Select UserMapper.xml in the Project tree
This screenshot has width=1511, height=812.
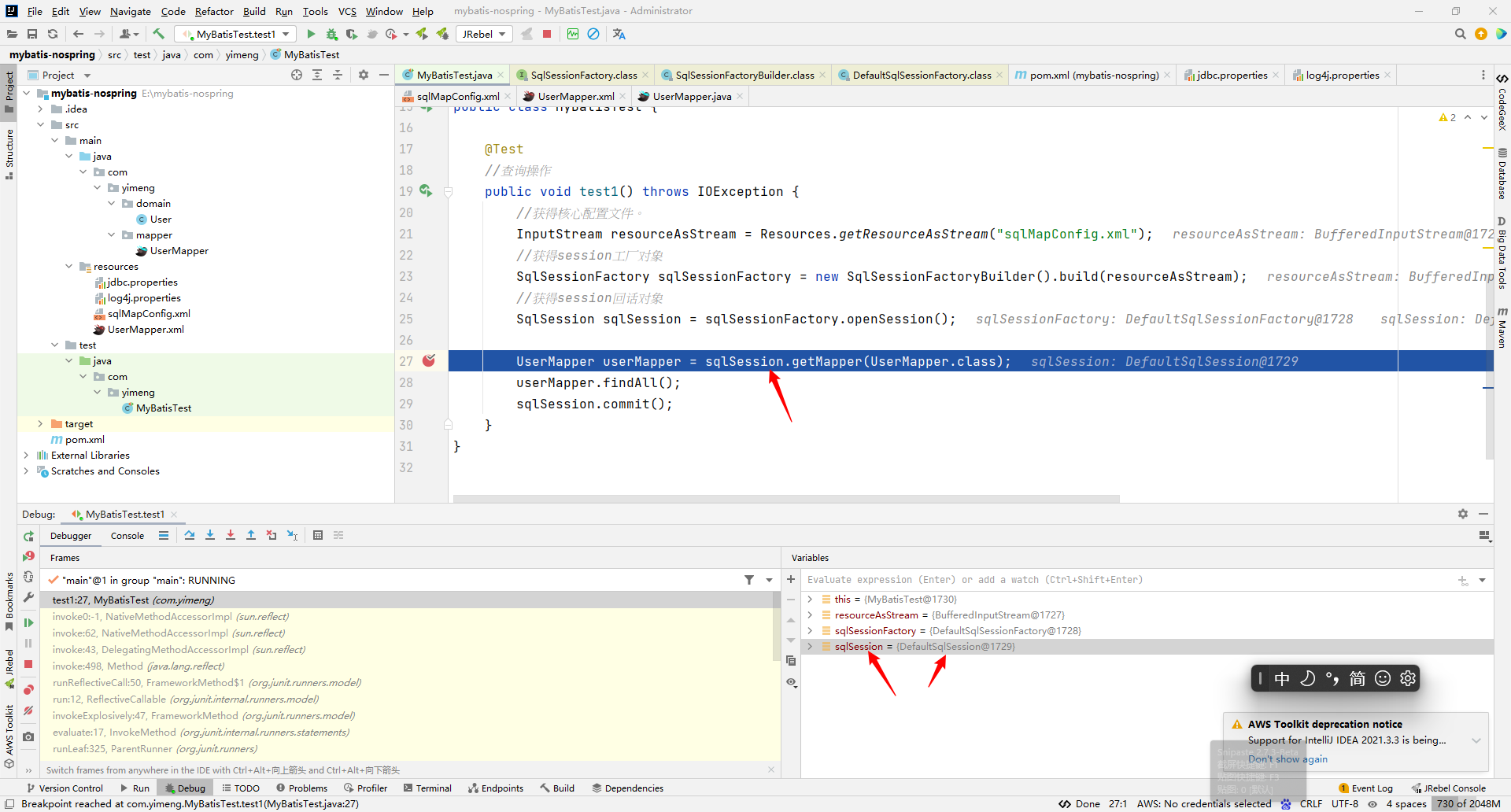[146, 329]
